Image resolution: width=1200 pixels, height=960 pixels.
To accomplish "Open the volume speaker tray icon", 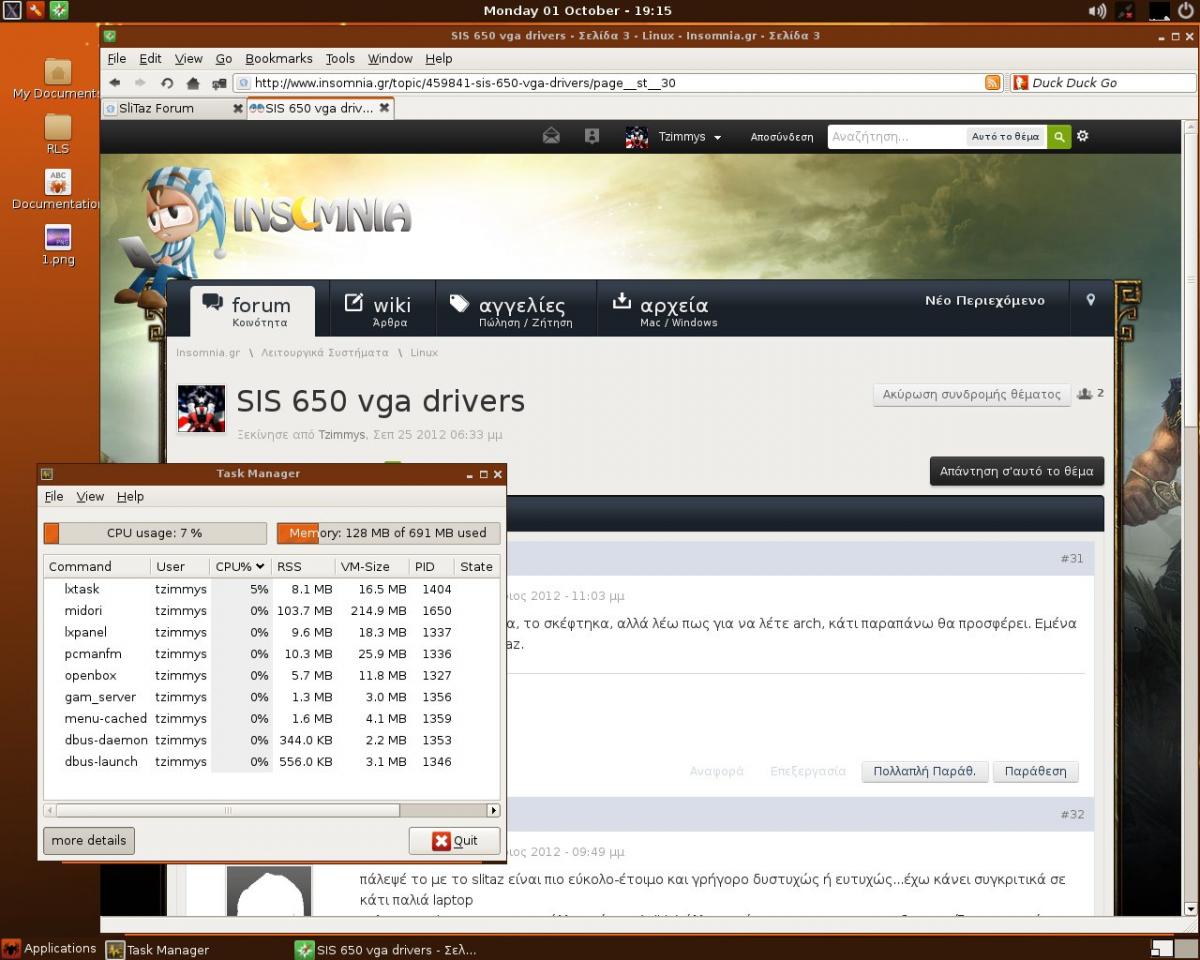I will click(1097, 11).
